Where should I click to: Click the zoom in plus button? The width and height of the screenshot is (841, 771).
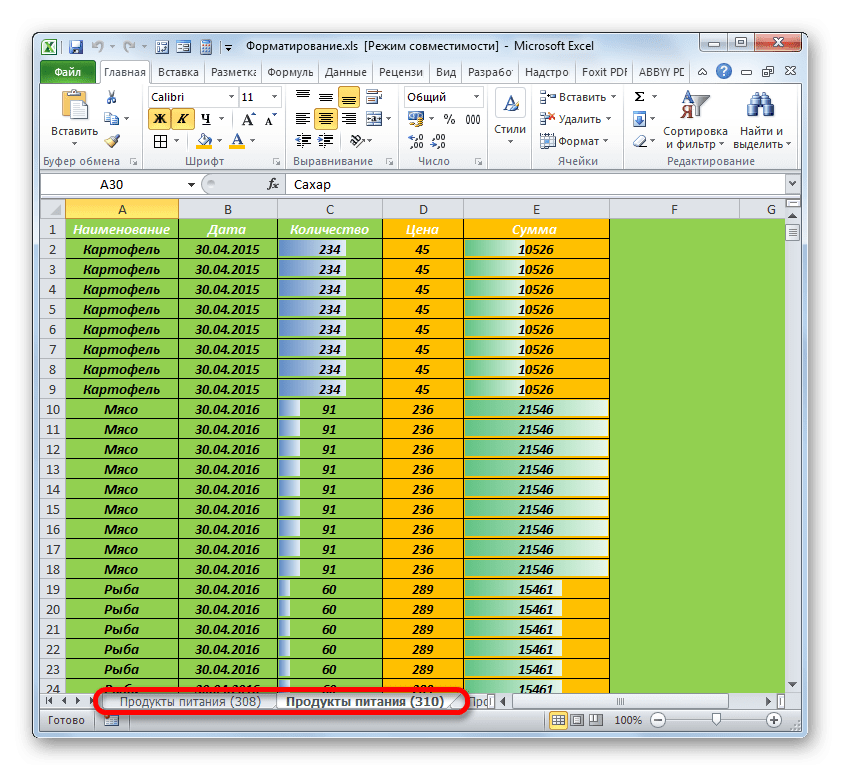(773, 720)
